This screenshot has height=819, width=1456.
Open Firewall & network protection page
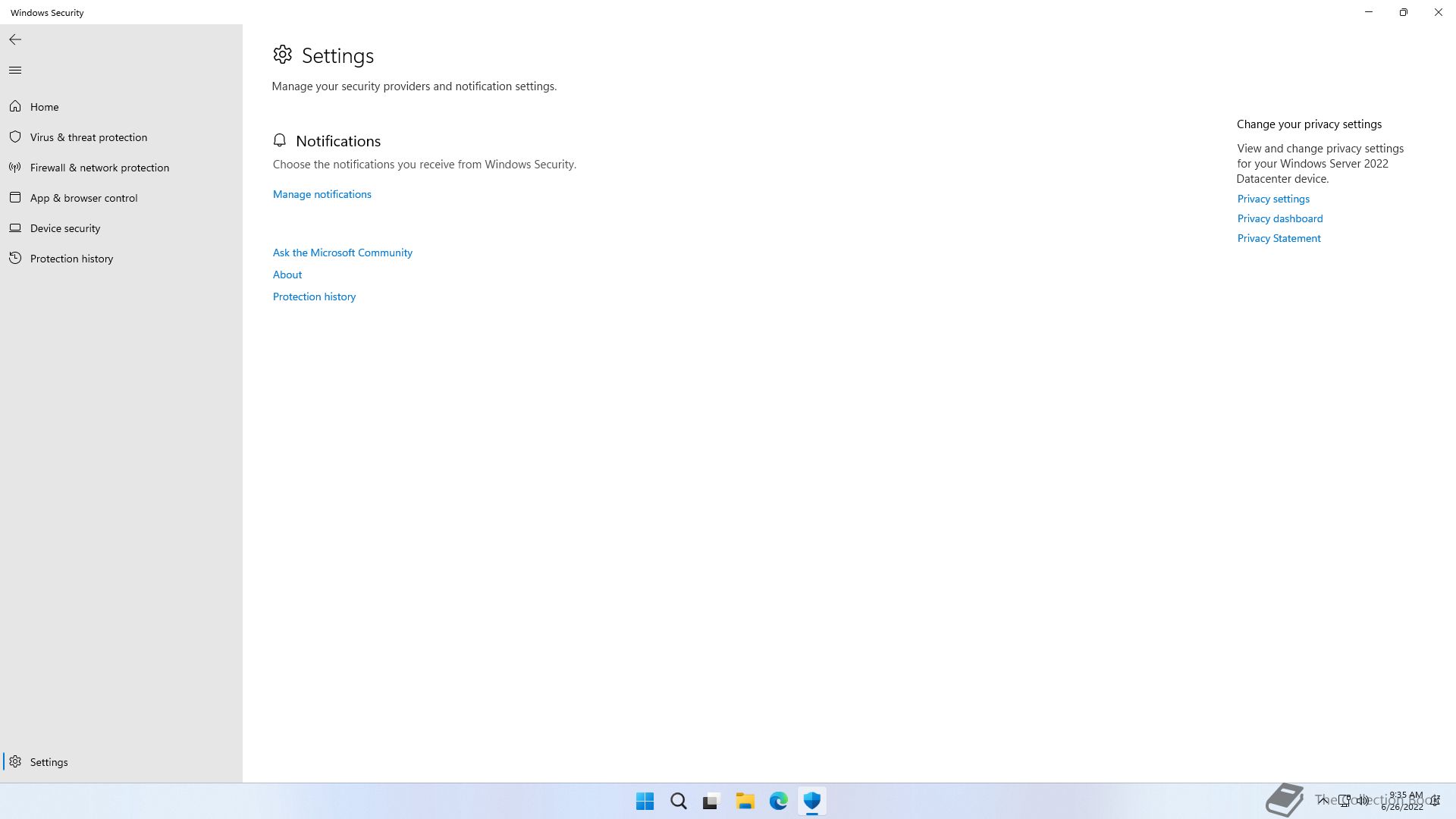point(121,168)
